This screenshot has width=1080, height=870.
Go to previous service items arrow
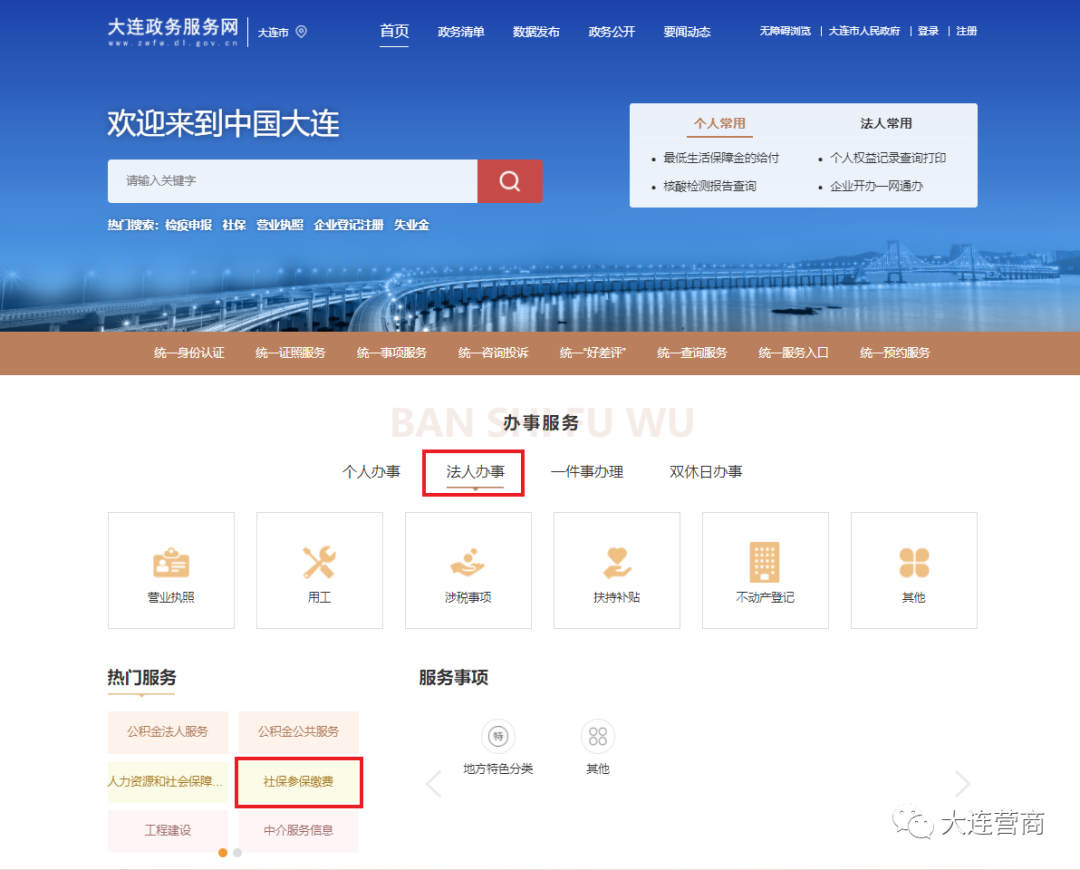(434, 783)
